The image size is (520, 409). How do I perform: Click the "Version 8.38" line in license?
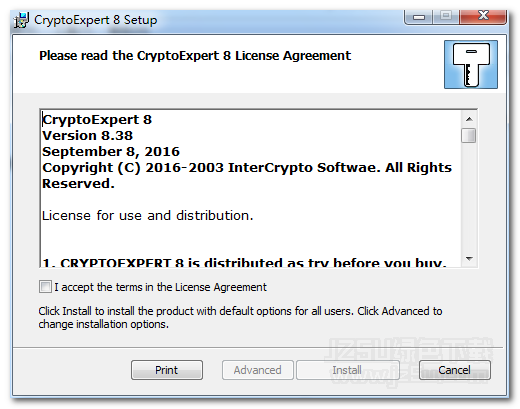[x=87, y=136]
